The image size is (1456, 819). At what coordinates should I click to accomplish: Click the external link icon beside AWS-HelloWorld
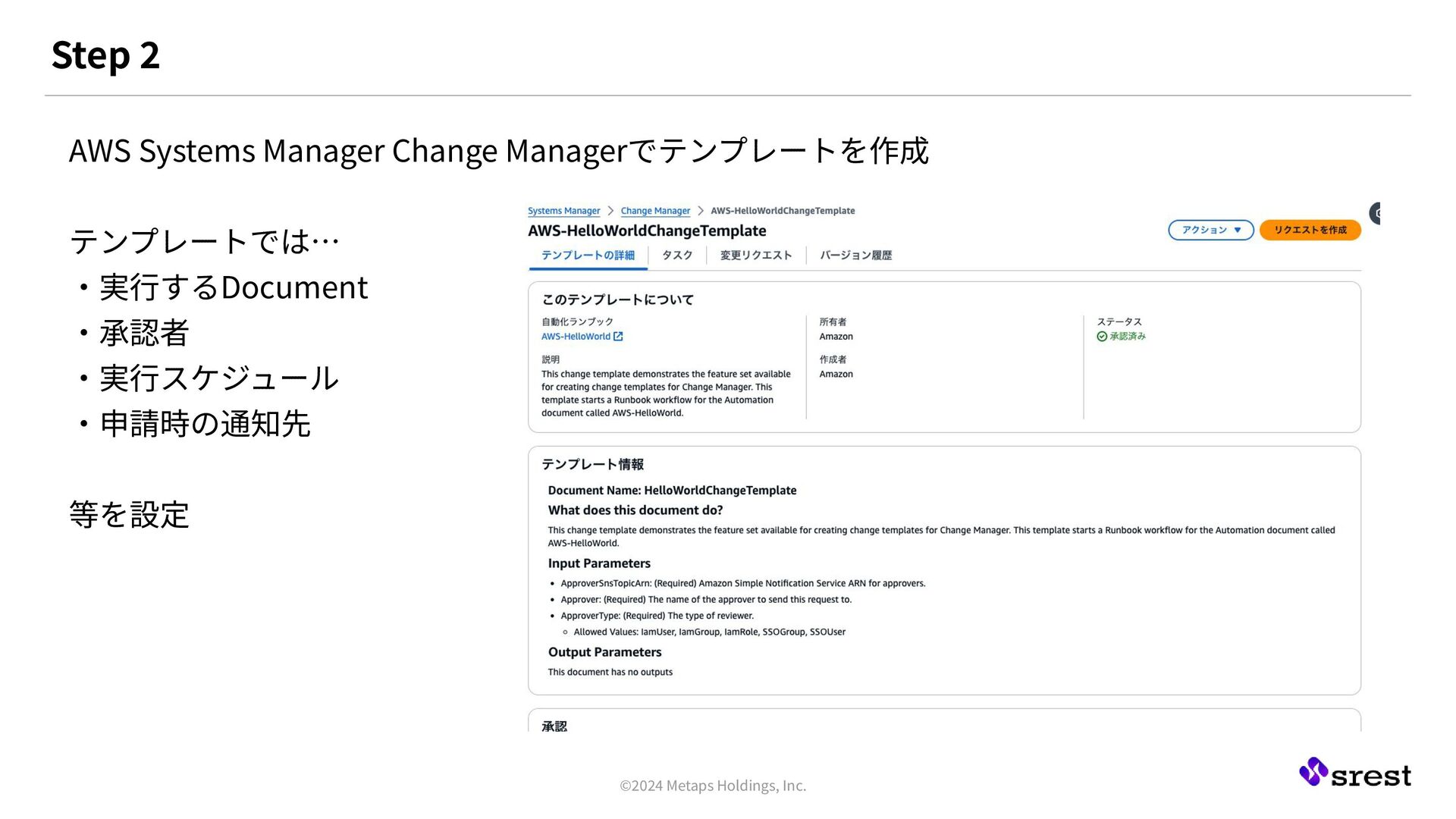pos(618,337)
